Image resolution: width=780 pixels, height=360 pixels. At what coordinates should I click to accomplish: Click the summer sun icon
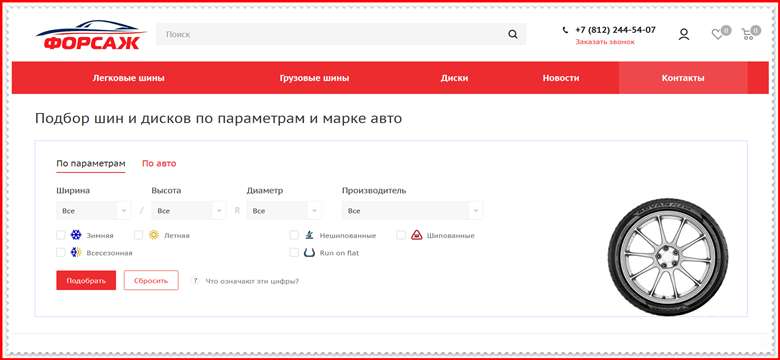coord(154,235)
